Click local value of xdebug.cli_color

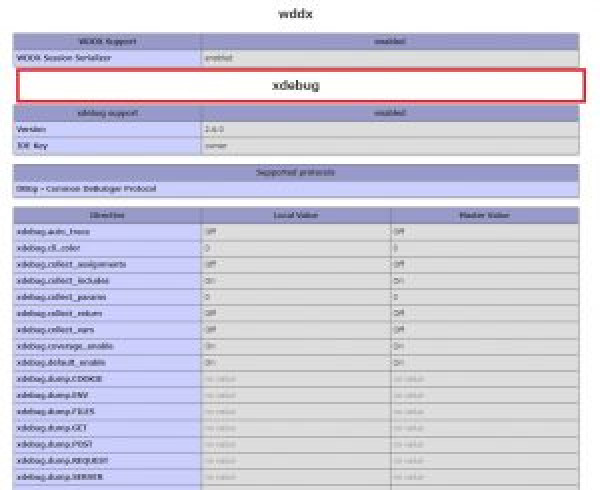pos(208,247)
